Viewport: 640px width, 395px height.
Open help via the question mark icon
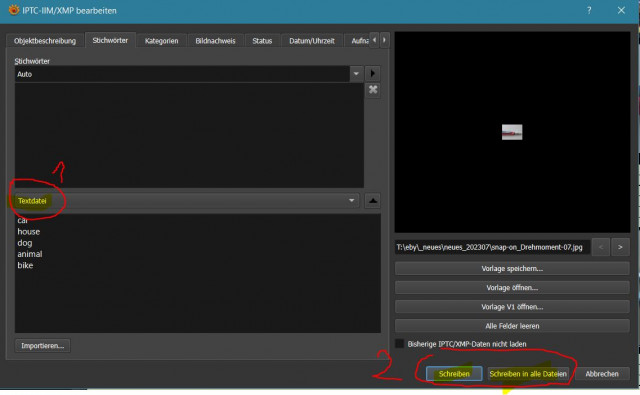[589, 11]
